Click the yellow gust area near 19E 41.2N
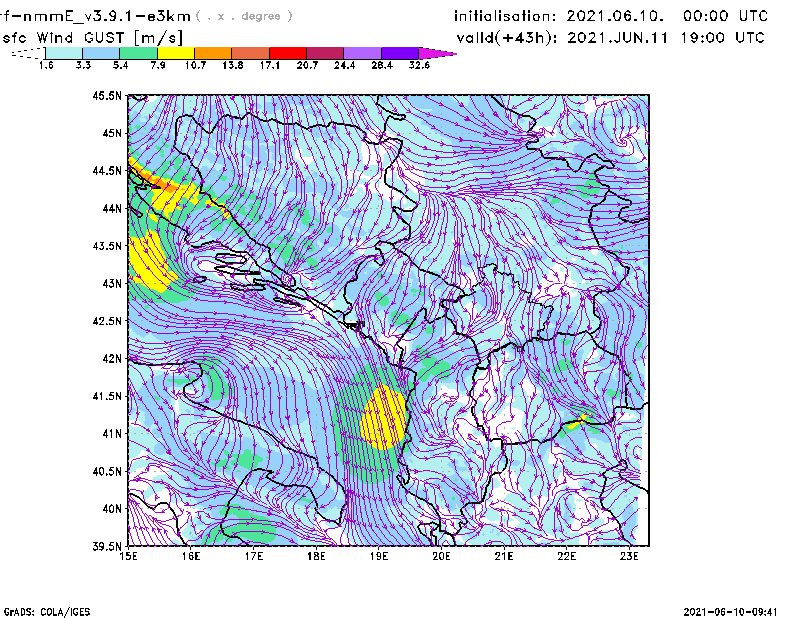The image size is (800, 618). [x=383, y=416]
